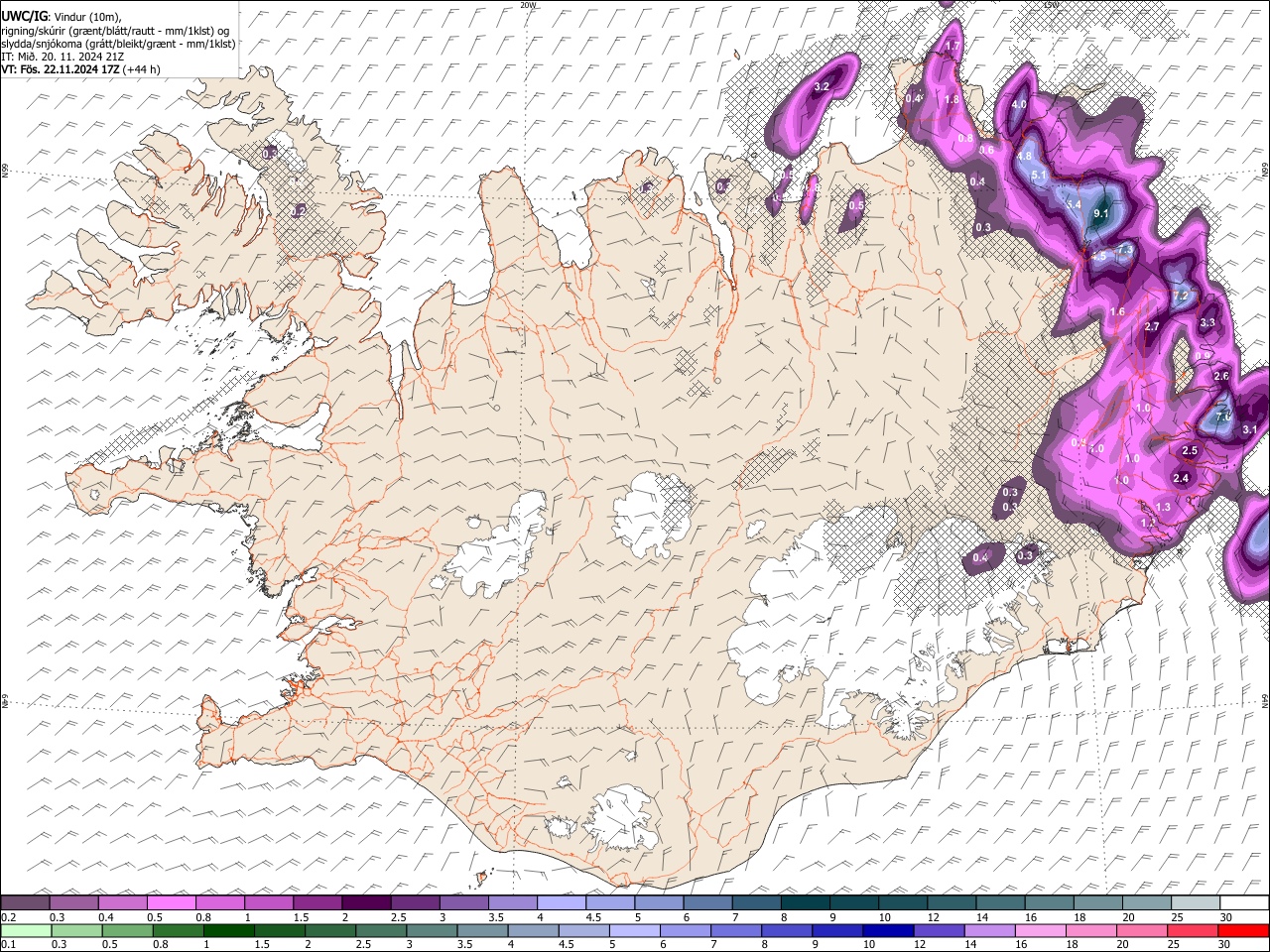This screenshot has width=1270, height=952.
Task: Click the white Hofsjökull glacier in central Iceland
Action: click(x=650, y=514)
